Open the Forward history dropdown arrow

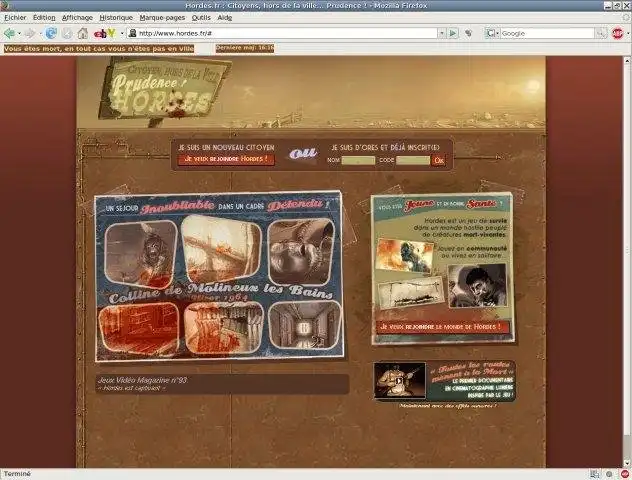[x=40, y=34]
